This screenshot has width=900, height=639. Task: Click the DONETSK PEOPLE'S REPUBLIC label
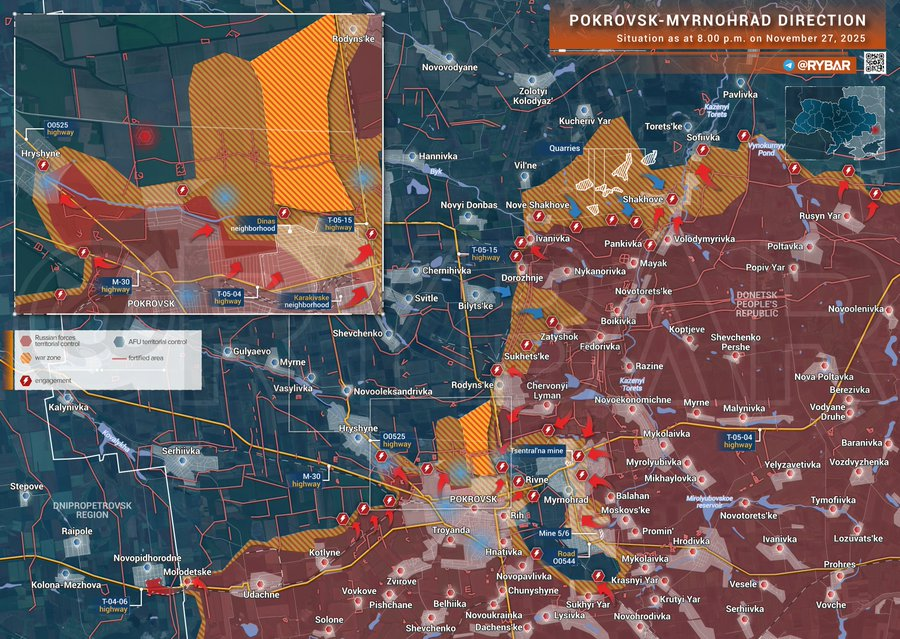[x=757, y=304]
